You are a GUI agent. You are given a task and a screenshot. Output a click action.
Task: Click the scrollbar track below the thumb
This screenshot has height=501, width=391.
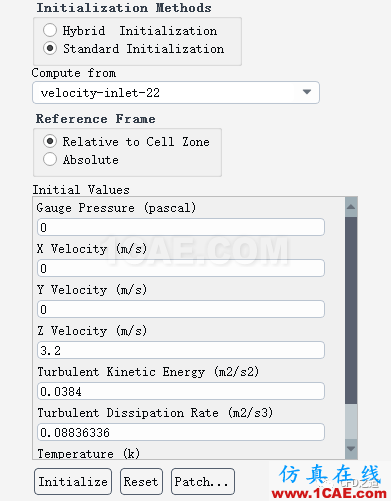(351, 422)
